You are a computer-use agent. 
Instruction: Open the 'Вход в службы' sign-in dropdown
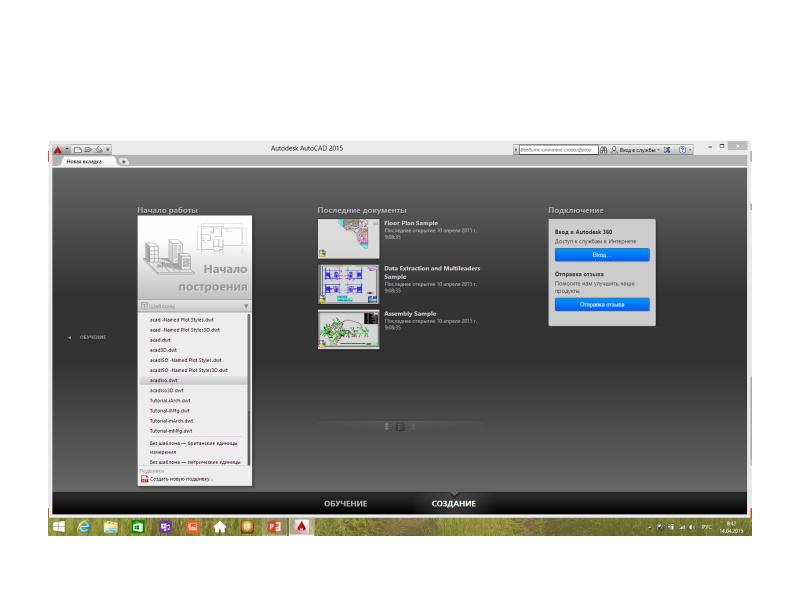(636, 150)
